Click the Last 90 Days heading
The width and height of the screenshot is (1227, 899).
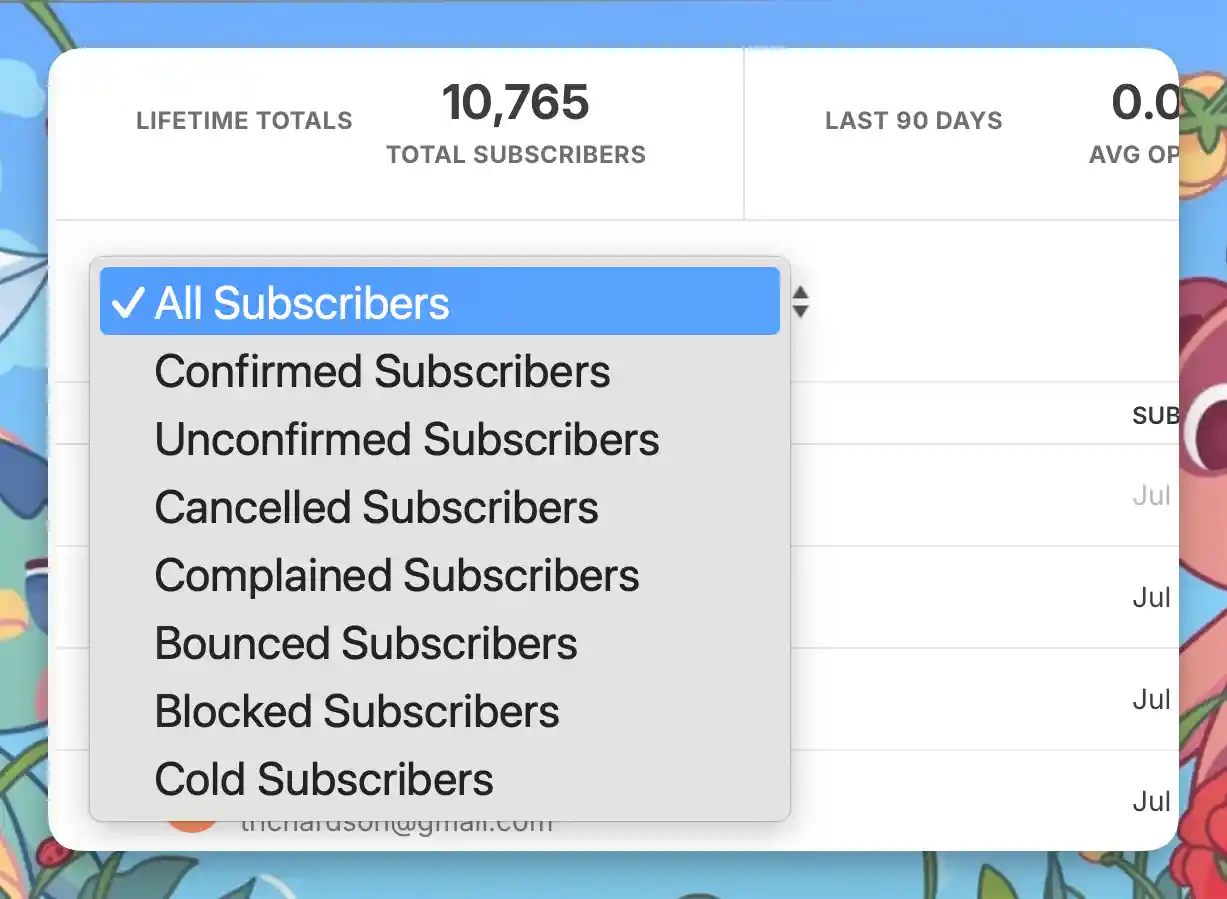coord(913,122)
